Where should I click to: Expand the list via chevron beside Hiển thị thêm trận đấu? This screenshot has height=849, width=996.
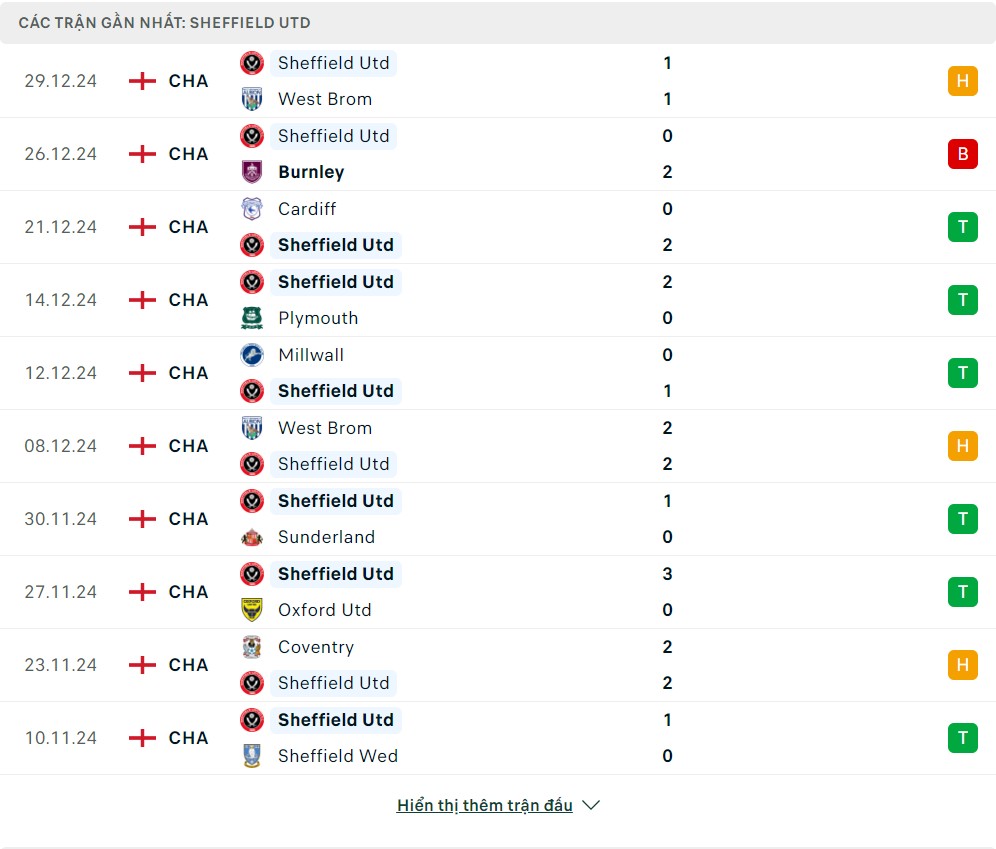591,805
